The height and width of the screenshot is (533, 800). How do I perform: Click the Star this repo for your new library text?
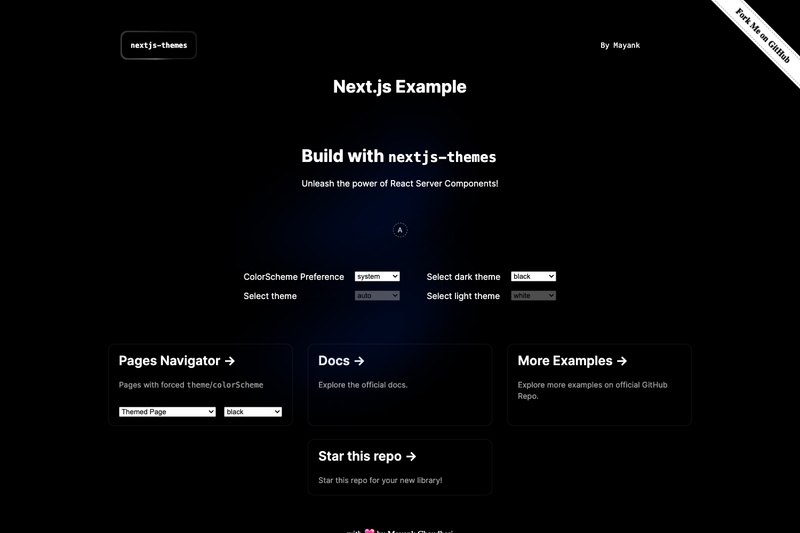[380, 480]
